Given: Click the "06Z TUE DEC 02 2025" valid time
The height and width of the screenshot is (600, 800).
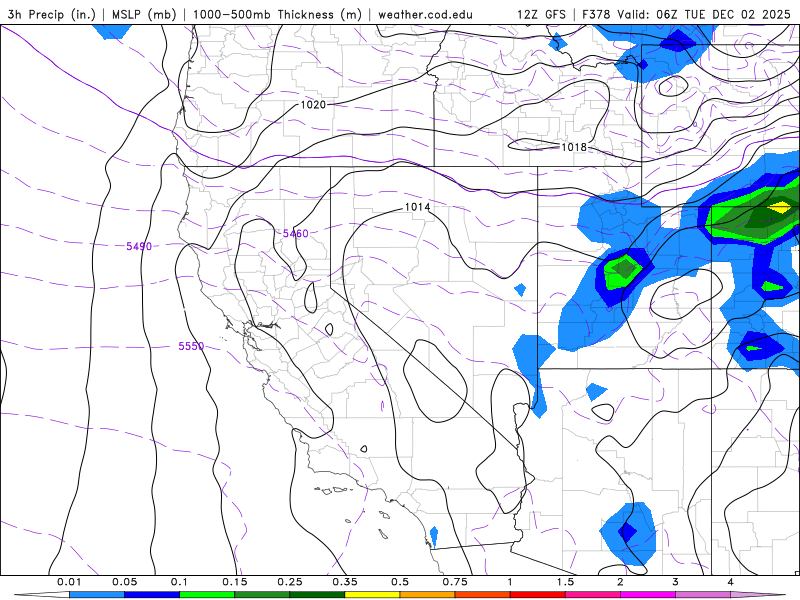Looking at the screenshot, I should point(723,14).
